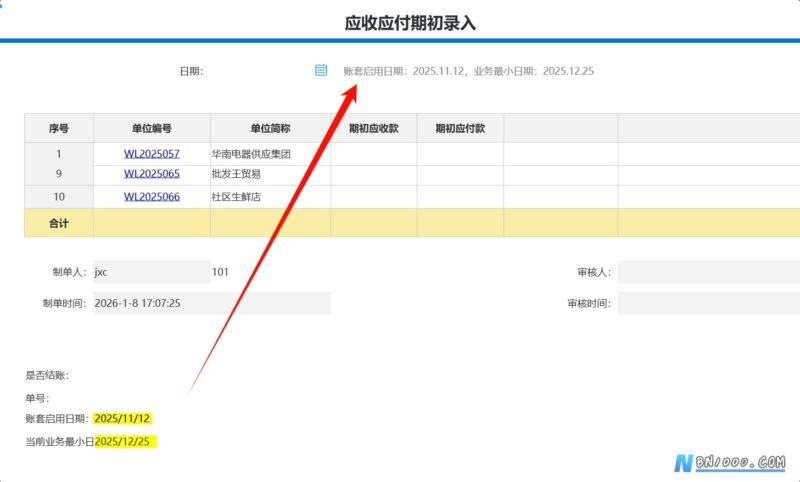
Task: Click 期初应收款 cell for 华南电器供应集团
Action: [x=373, y=154]
